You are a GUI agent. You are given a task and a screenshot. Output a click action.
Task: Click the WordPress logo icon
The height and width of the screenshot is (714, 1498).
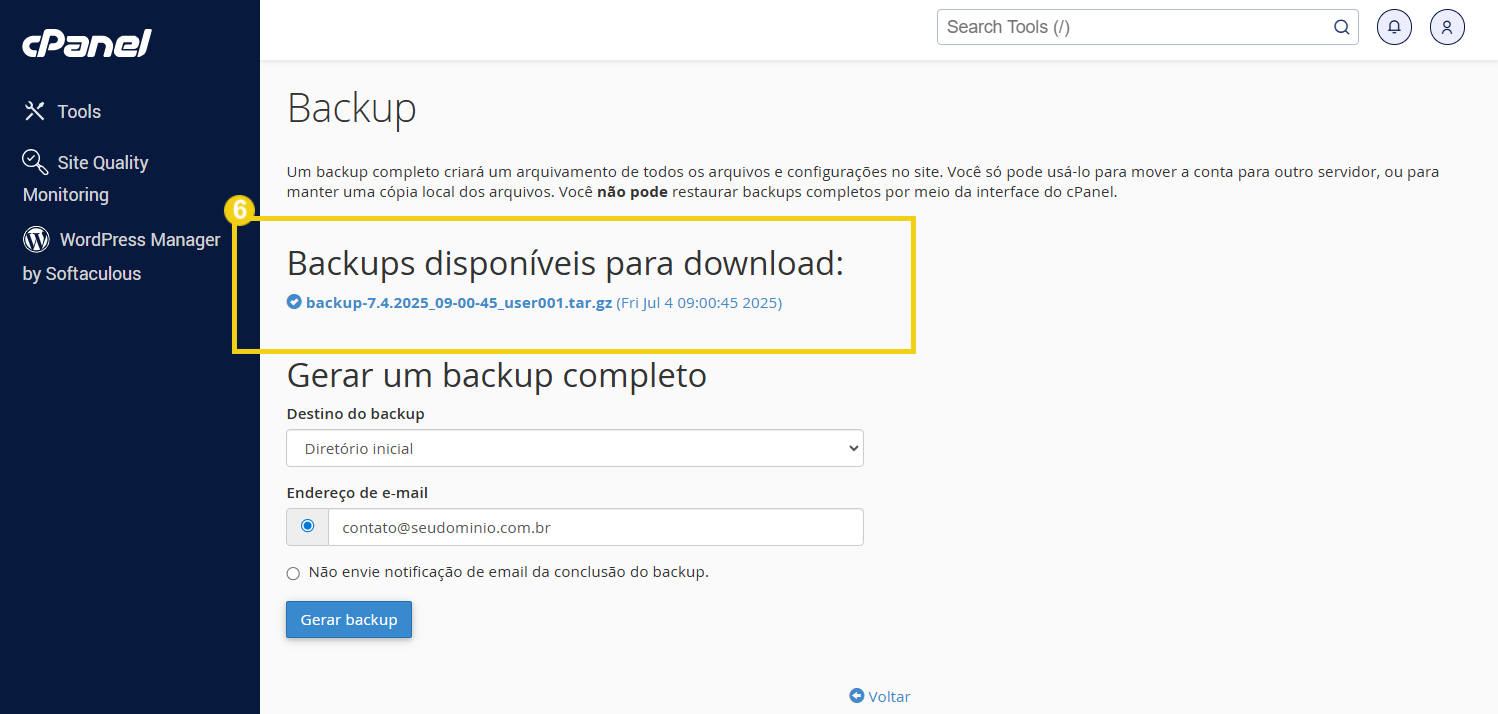point(36,239)
